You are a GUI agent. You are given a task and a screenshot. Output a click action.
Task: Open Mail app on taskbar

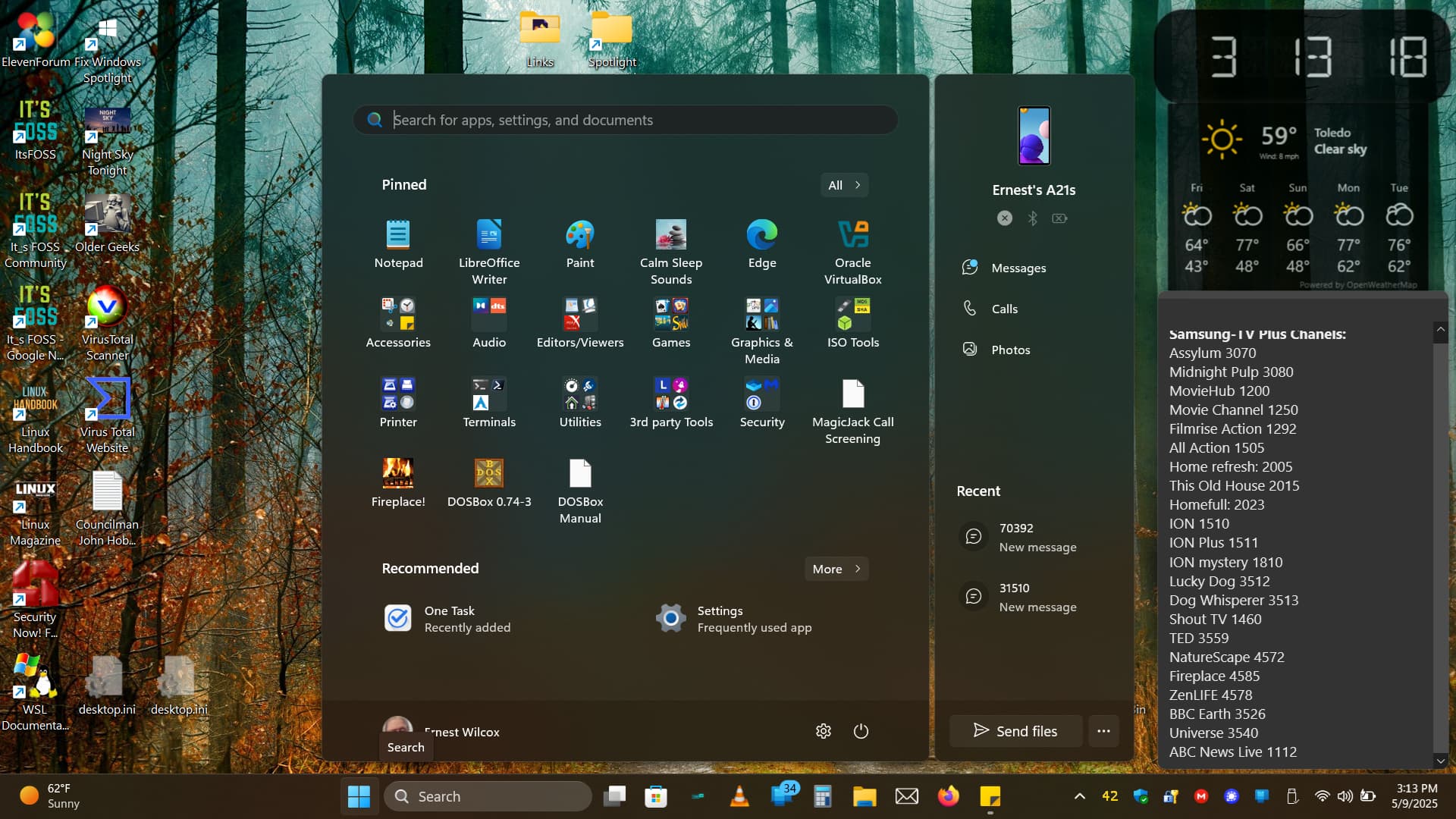[x=906, y=796]
